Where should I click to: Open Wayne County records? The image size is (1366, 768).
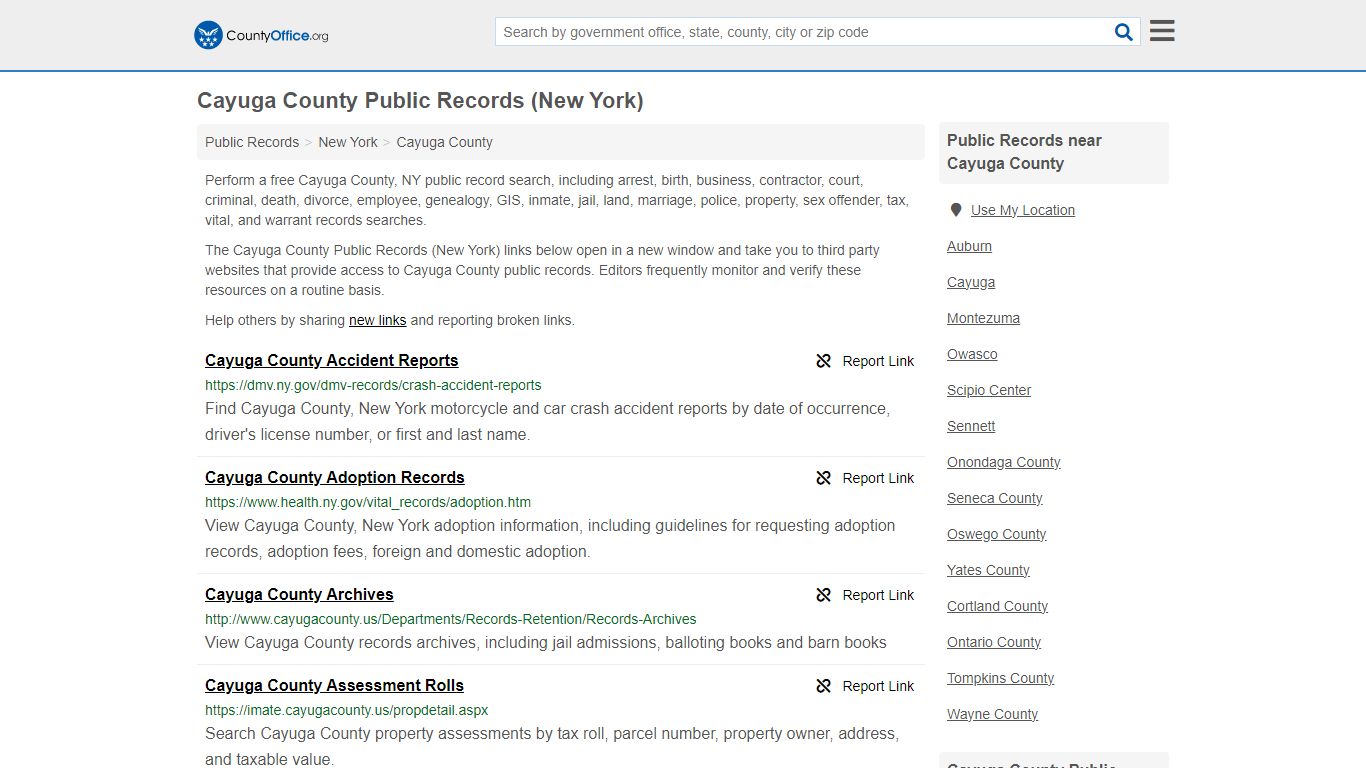tap(992, 714)
